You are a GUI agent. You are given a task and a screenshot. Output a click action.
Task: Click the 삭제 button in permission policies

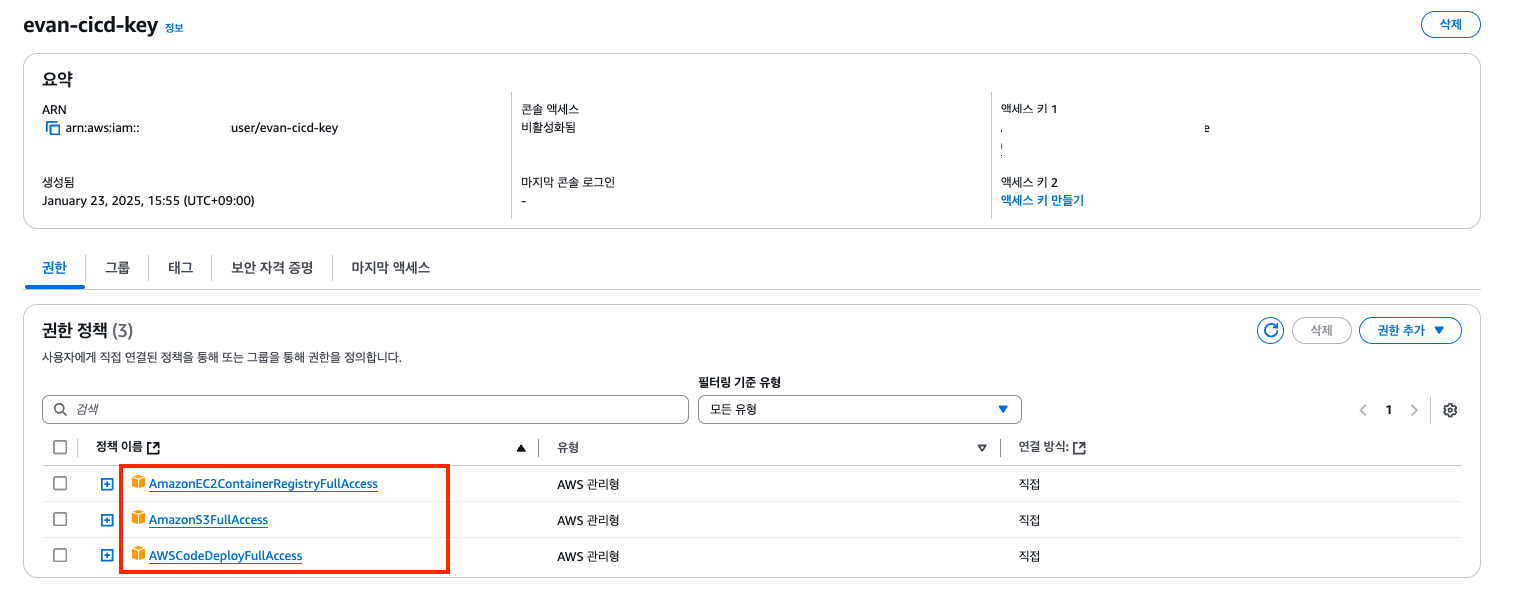(1322, 330)
